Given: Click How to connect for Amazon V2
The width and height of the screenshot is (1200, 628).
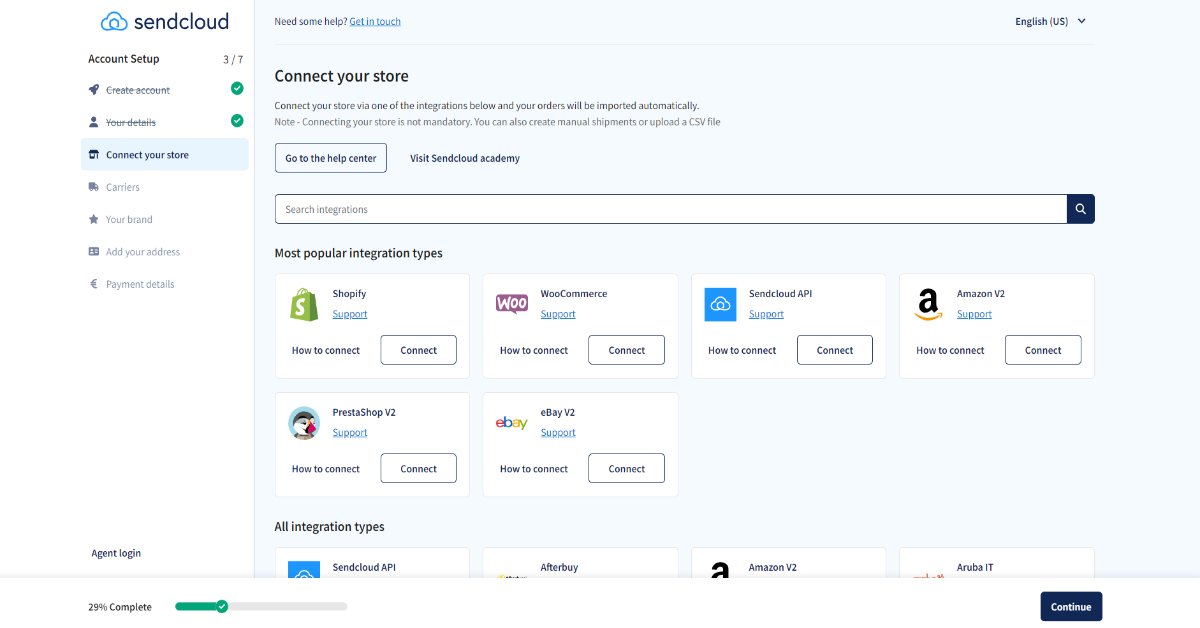Looking at the screenshot, I should coord(950,351).
